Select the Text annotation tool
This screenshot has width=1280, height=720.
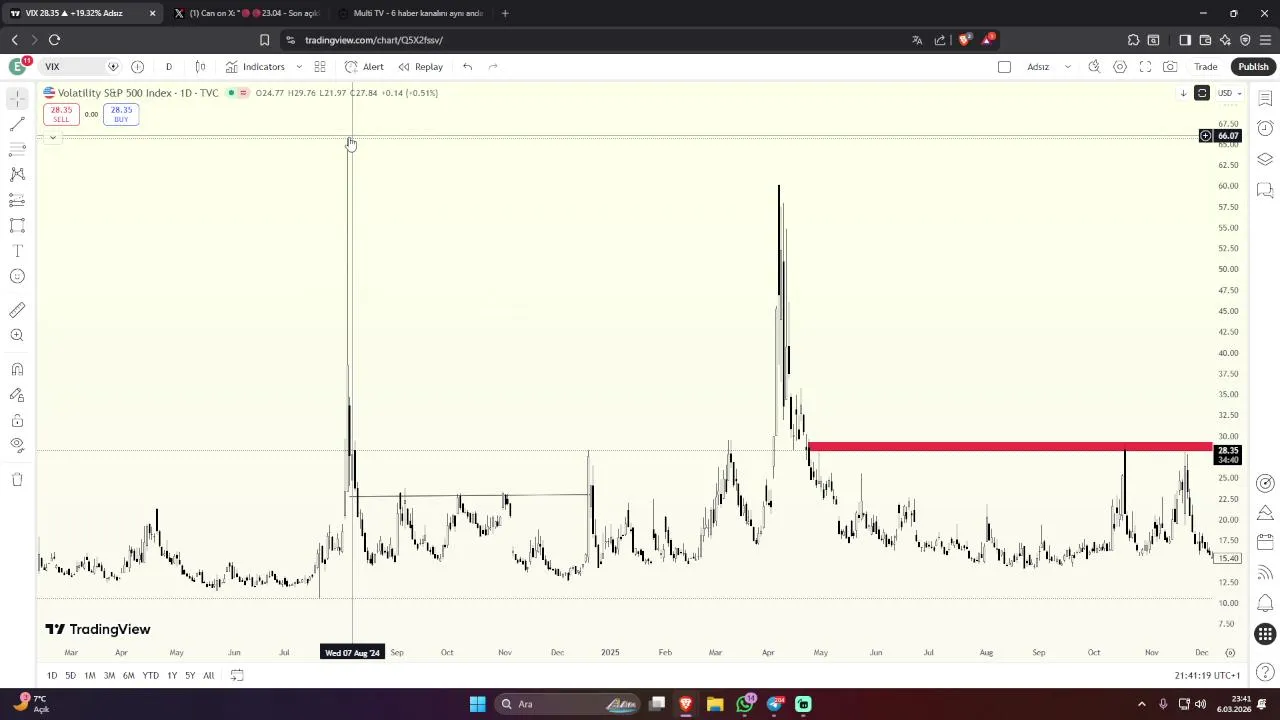point(17,251)
